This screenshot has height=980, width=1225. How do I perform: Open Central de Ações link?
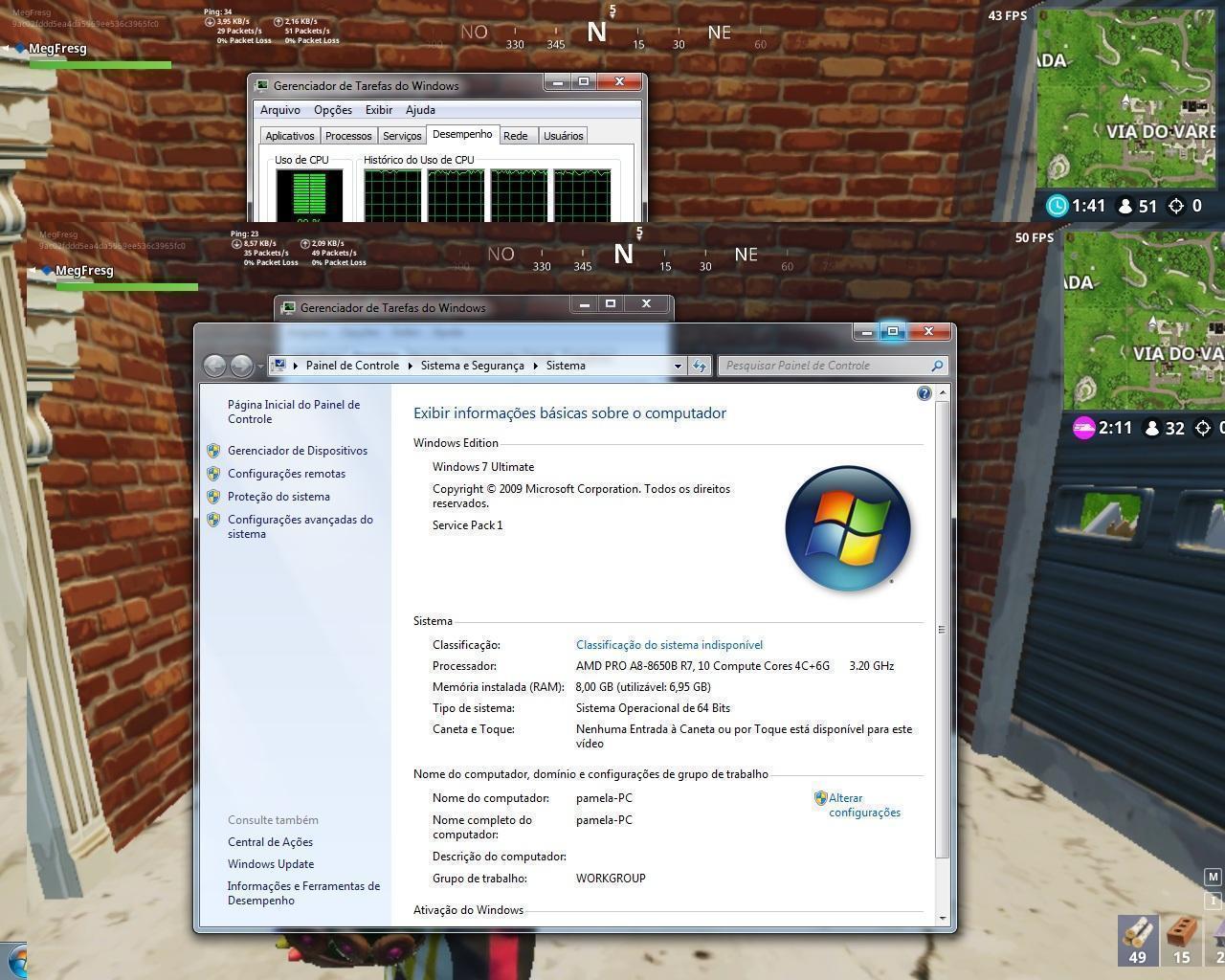click(270, 842)
